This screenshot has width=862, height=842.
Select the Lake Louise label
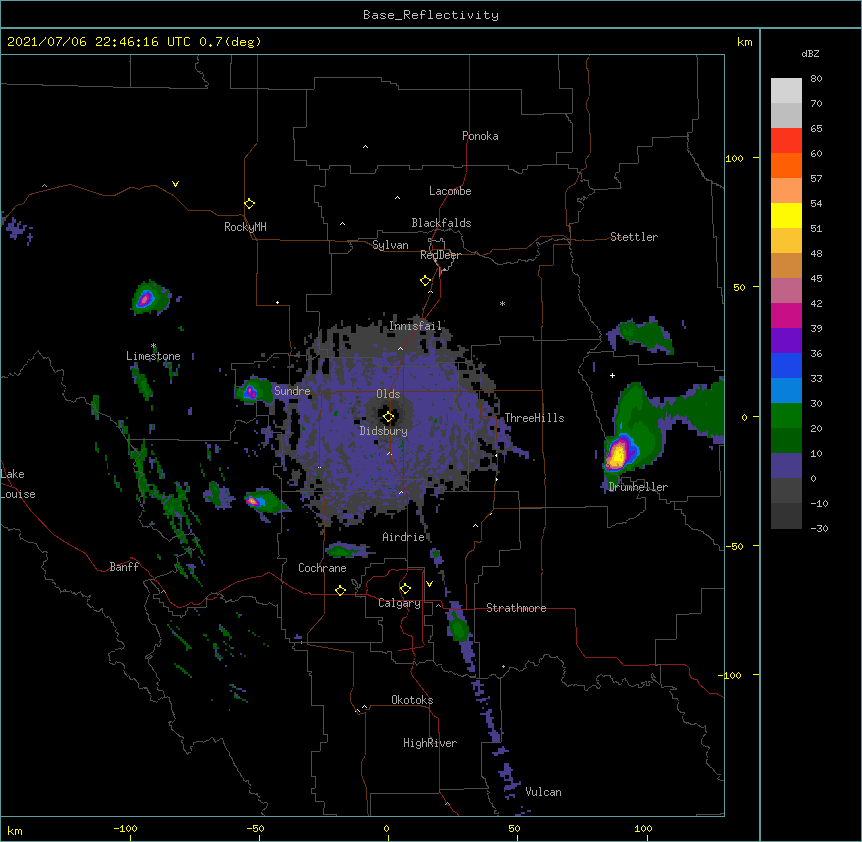(x=18, y=484)
